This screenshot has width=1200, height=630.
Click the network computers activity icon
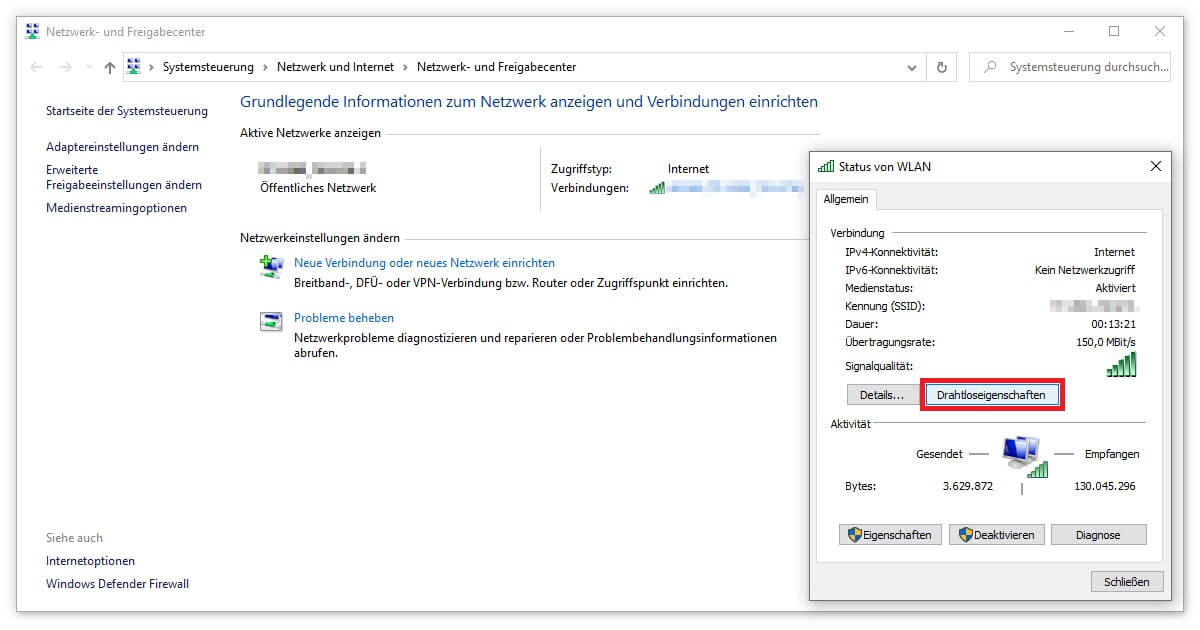[1021, 455]
